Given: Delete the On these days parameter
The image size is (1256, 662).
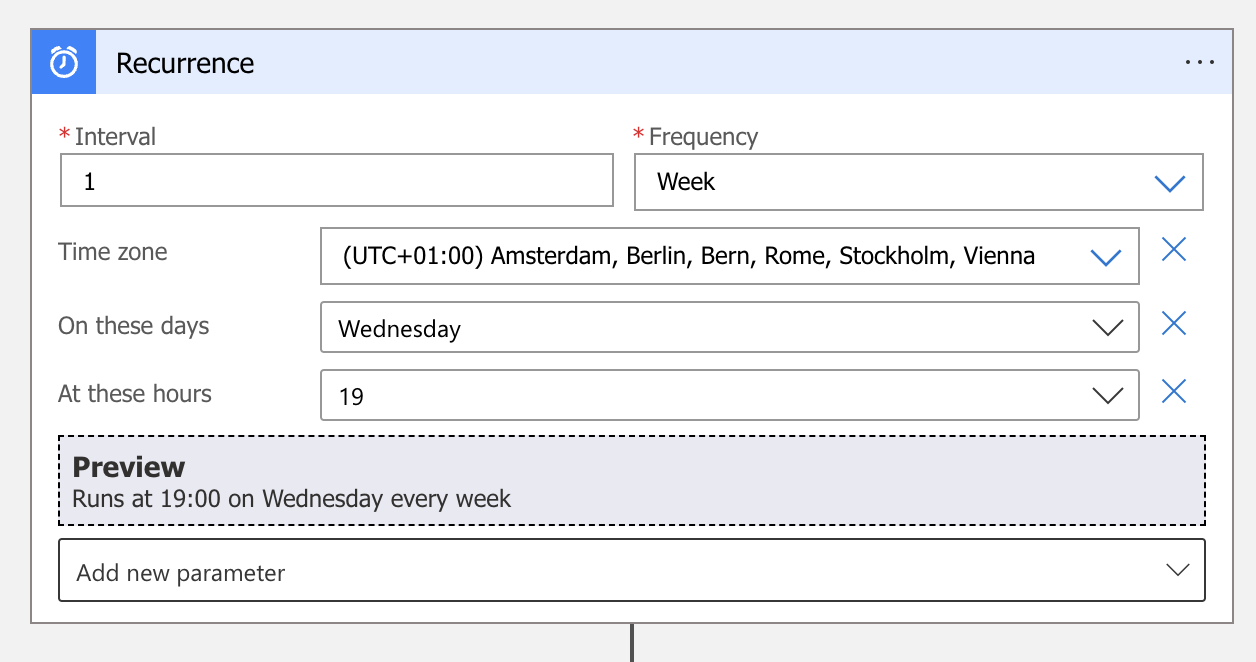Looking at the screenshot, I should tap(1173, 323).
